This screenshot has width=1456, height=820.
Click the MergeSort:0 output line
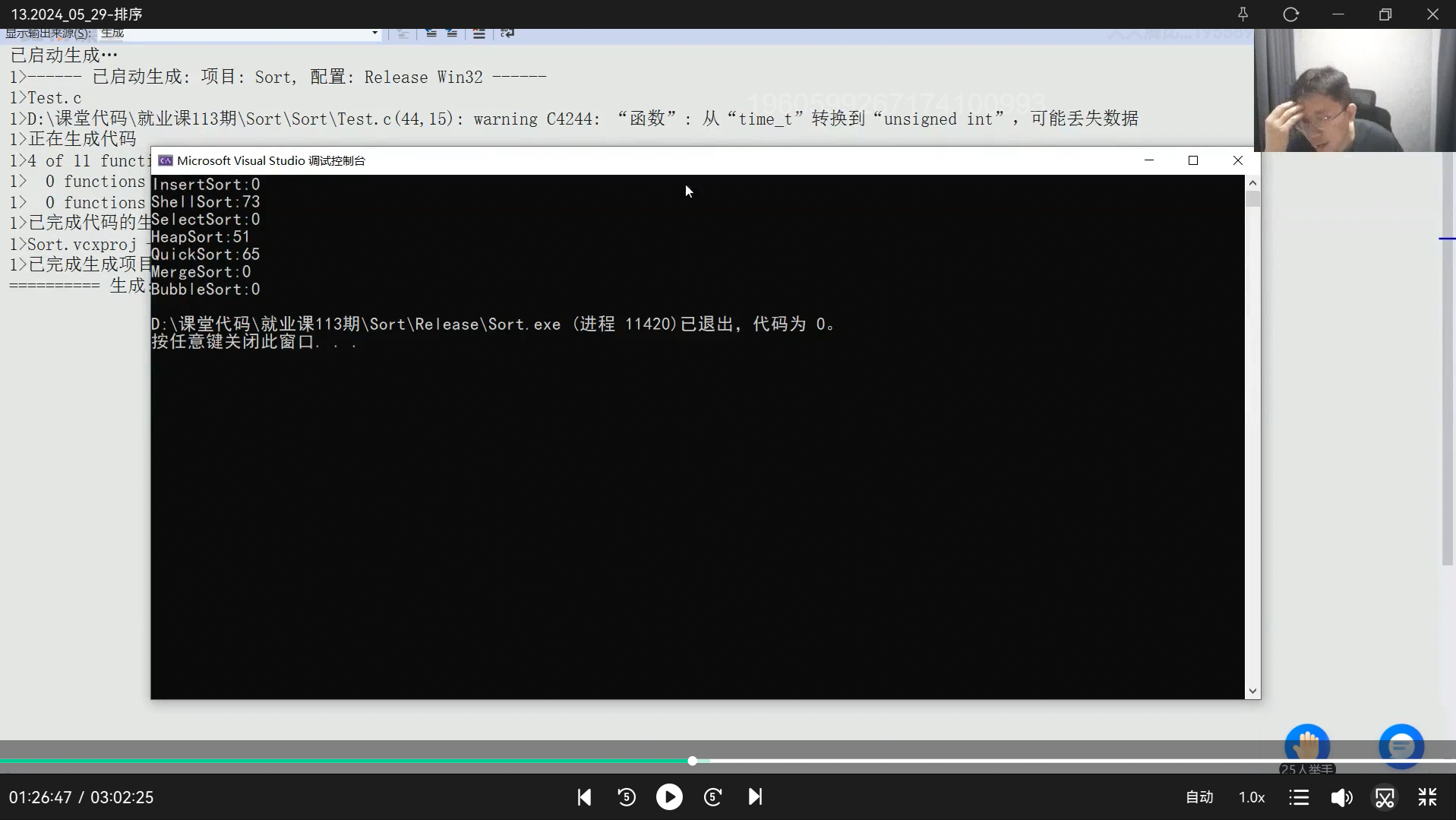201,272
